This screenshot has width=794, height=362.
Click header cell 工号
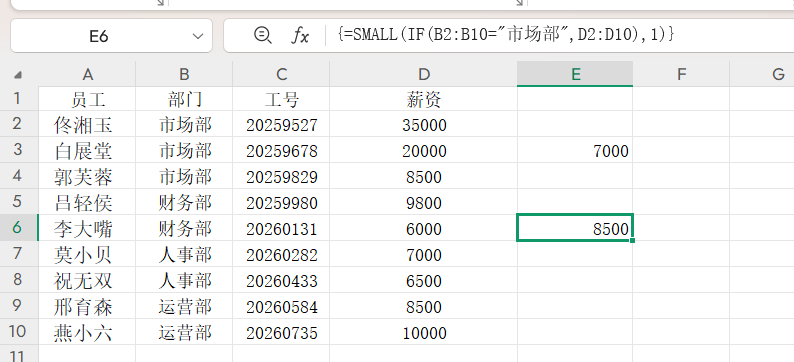[x=281, y=99]
